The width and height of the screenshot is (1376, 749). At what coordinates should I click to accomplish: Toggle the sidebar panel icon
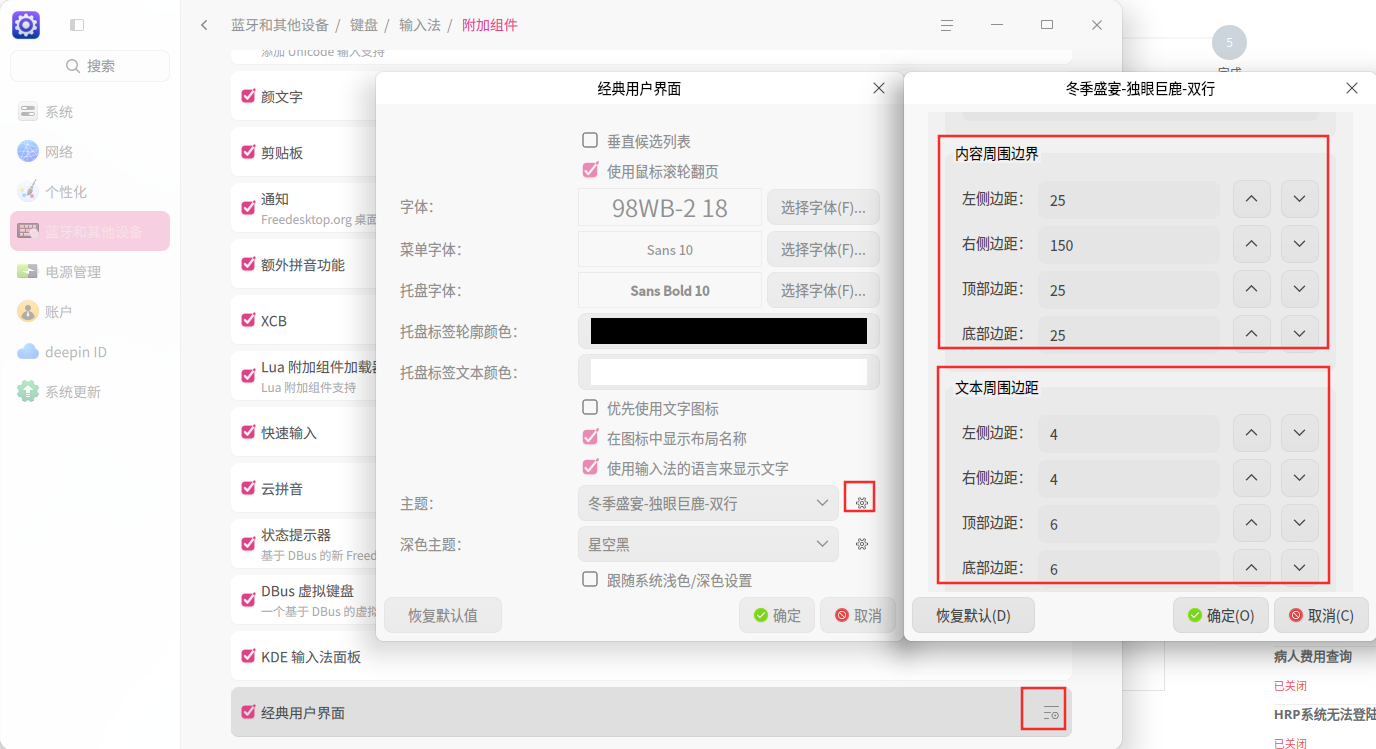pyautogui.click(x=77, y=25)
